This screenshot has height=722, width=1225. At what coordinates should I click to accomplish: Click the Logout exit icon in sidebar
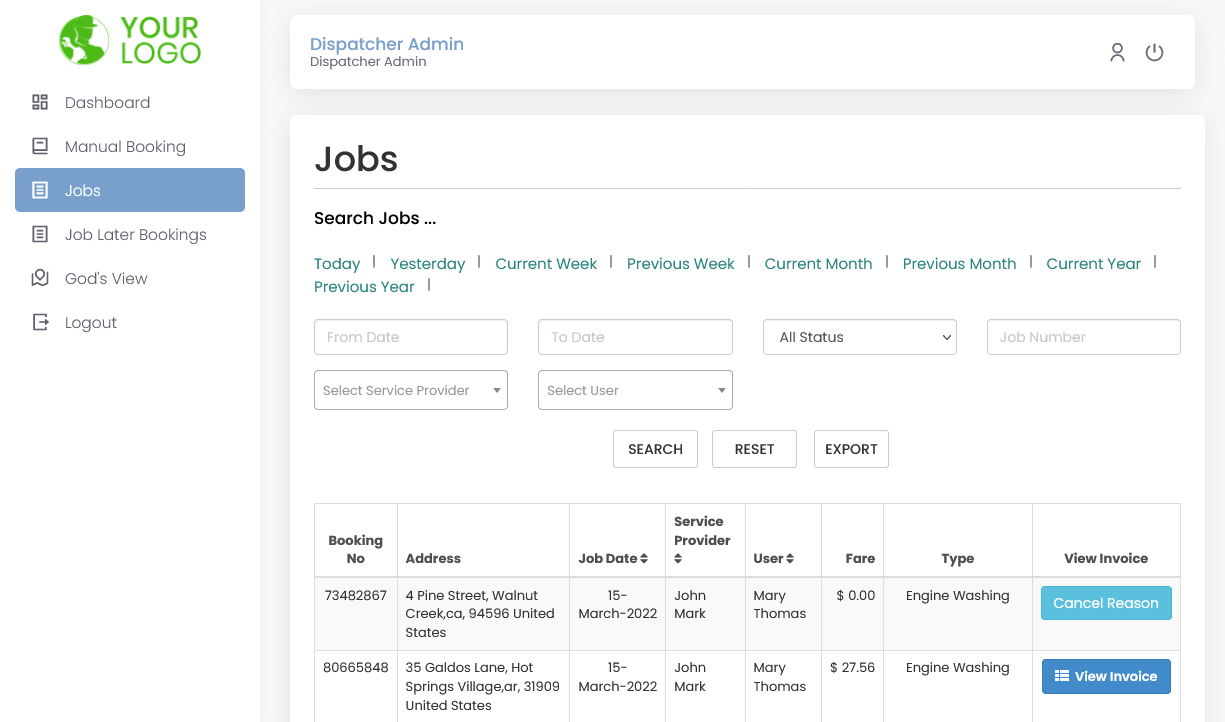(39, 322)
